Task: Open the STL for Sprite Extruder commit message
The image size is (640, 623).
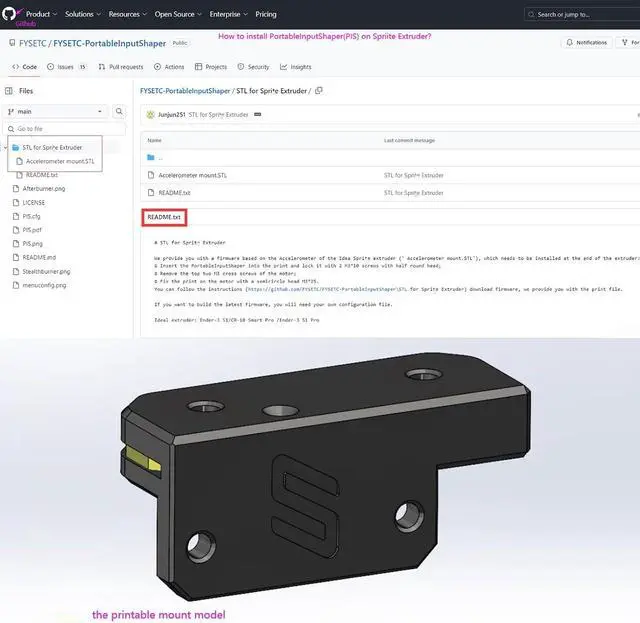Action: click(218, 115)
